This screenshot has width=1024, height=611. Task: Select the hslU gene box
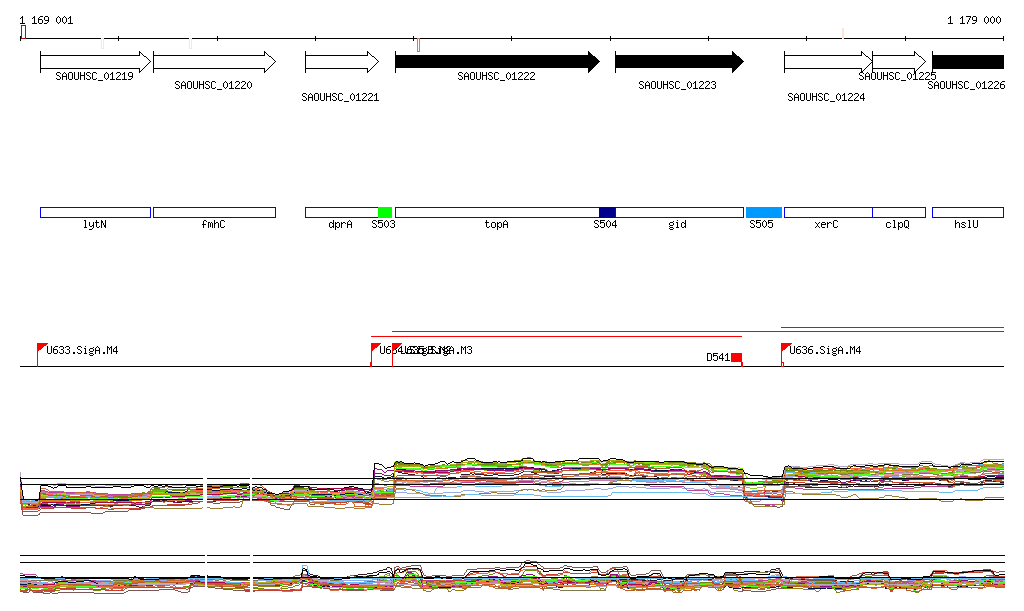(x=967, y=212)
